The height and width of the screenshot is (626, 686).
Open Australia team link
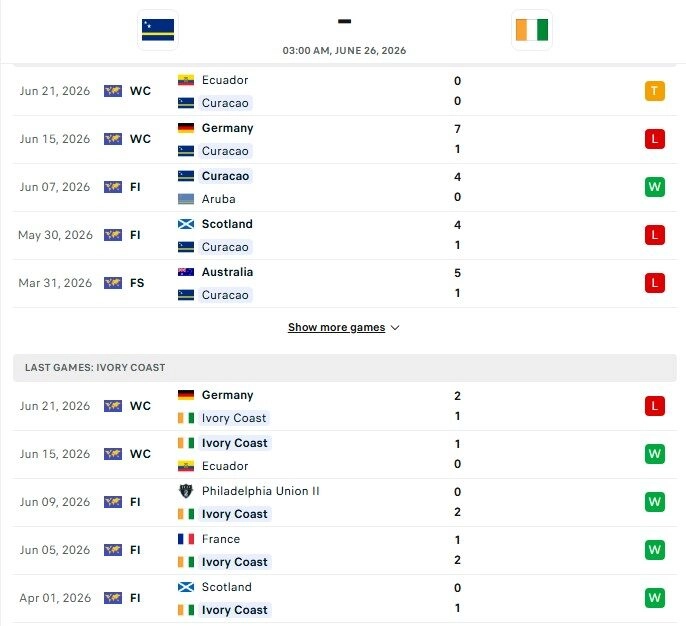click(227, 272)
